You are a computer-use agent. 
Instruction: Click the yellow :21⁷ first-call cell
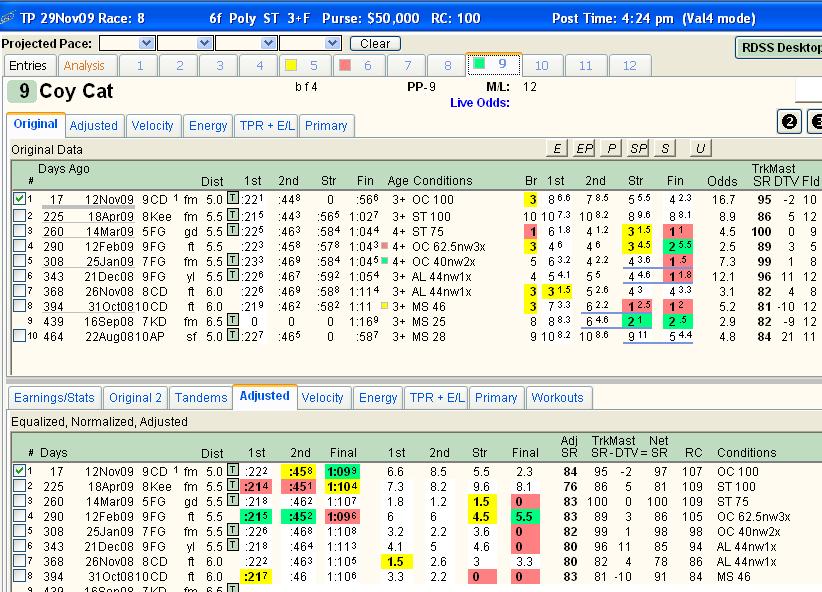pyautogui.click(x=257, y=576)
